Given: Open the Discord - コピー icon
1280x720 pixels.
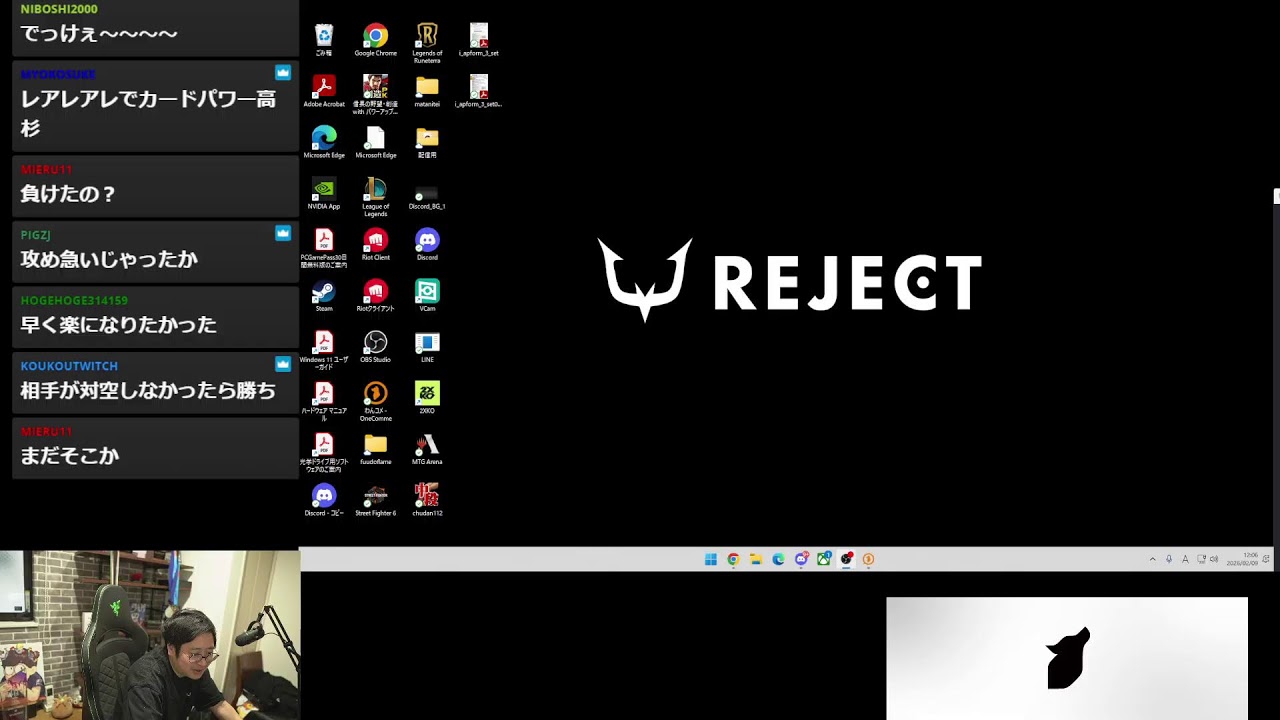Looking at the screenshot, I should (x=324, y=500).
